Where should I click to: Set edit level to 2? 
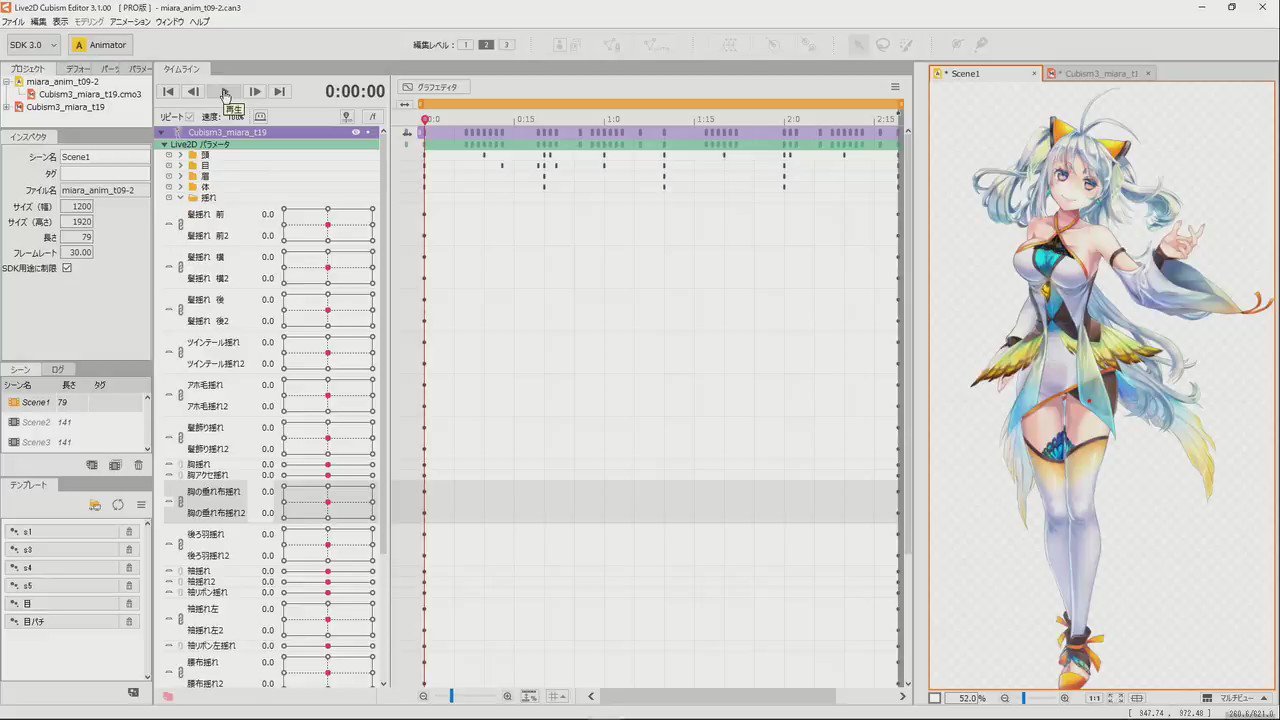tap(486, 45)
